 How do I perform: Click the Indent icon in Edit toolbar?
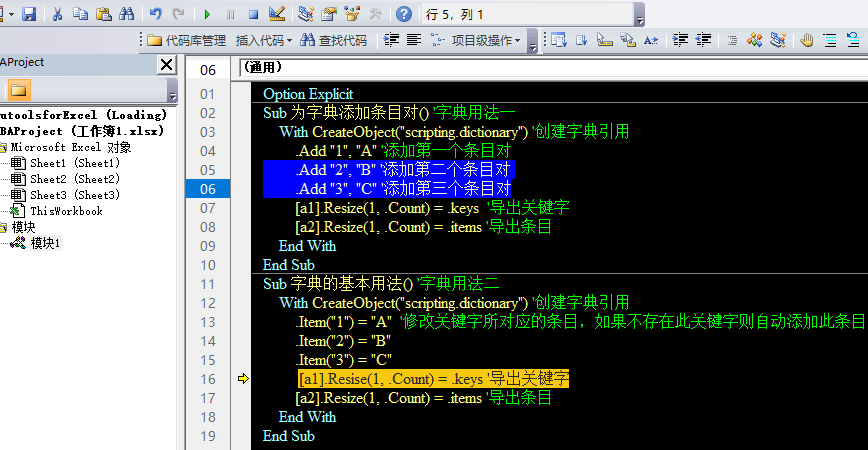[x=680, y=40]
